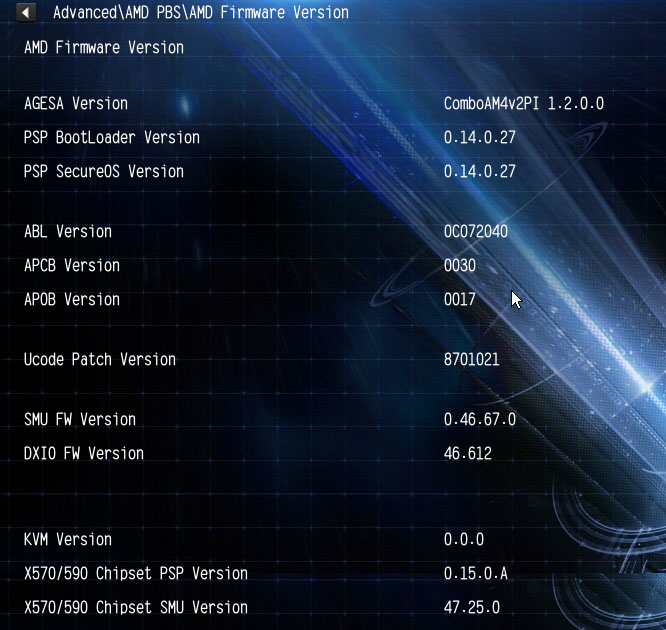Image resolution: width=666 pixels, height=630 pixels.
Task: Select the PSP BootLoader Version label
Action: 112,138
